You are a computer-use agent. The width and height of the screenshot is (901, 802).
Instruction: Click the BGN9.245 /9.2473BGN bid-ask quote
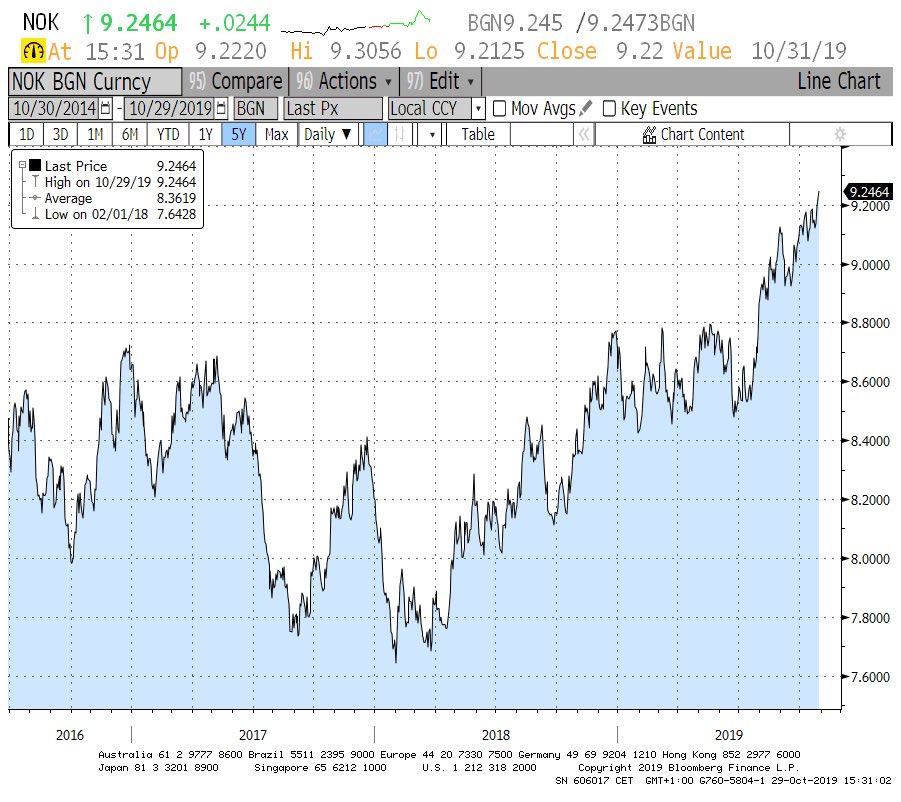tap(581, 24)
